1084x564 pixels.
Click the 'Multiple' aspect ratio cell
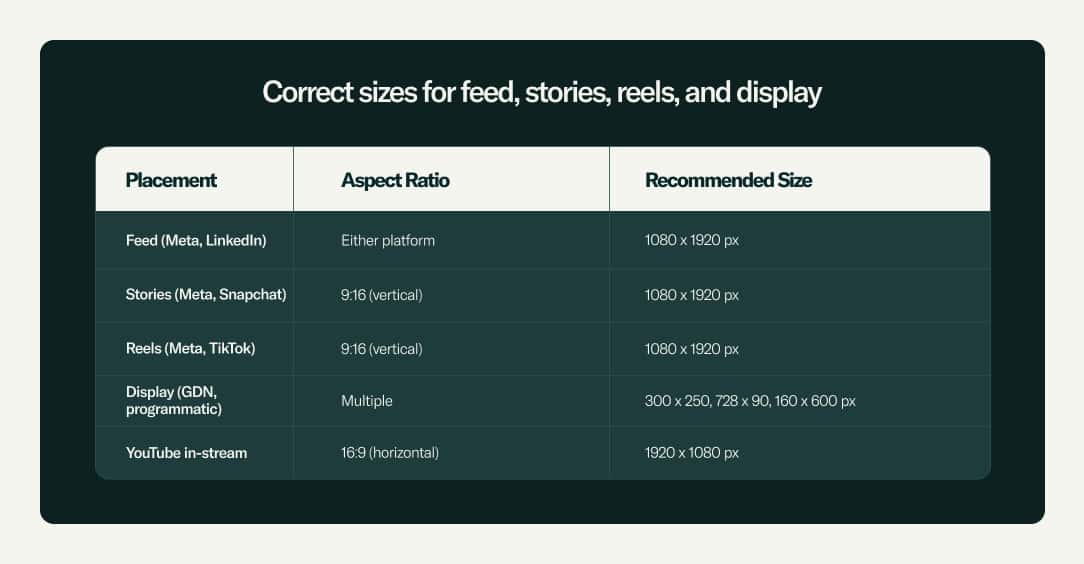(367, 401)
